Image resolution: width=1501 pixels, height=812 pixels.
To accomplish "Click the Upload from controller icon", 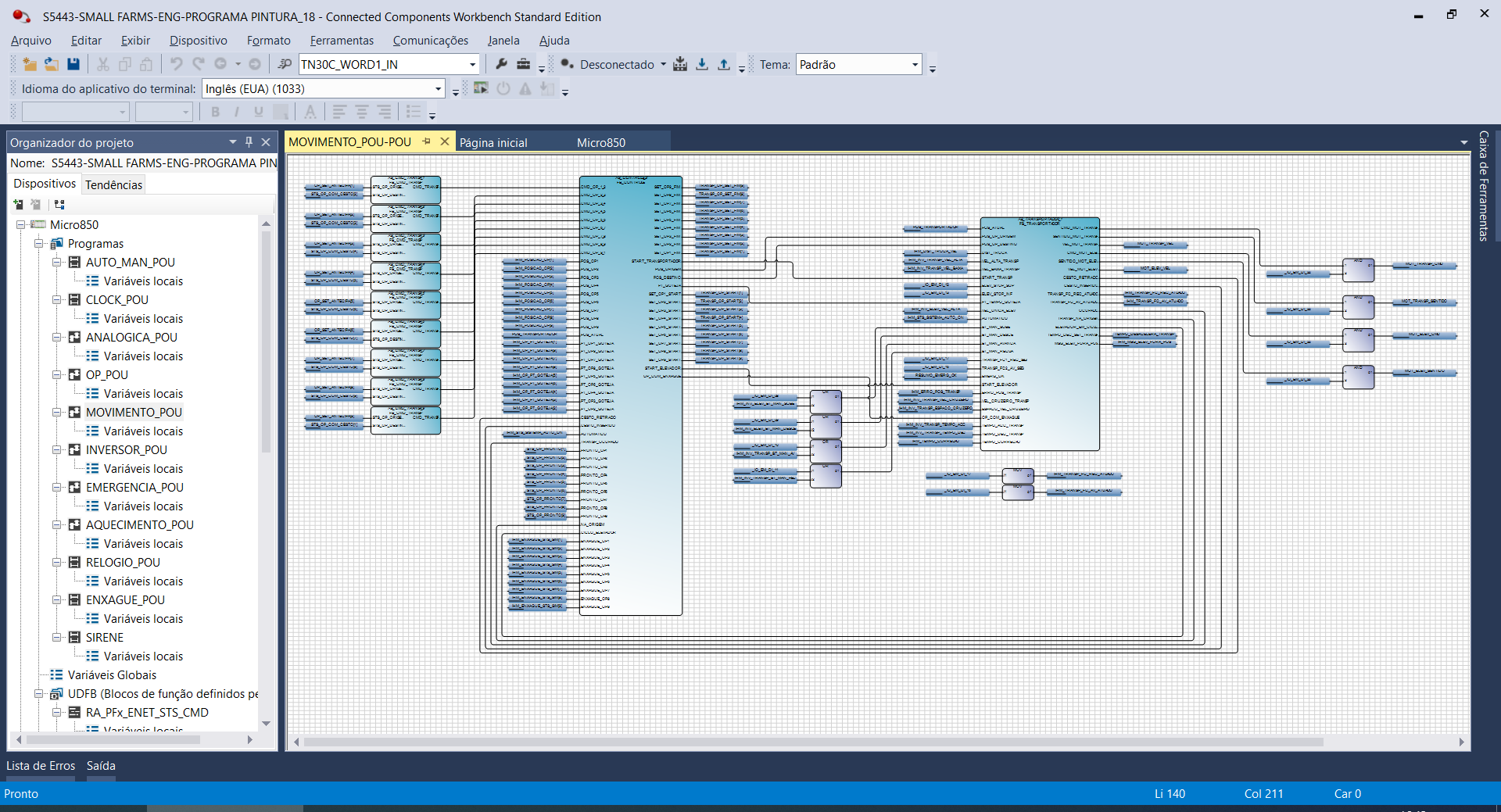I will (x=724, y=64).
